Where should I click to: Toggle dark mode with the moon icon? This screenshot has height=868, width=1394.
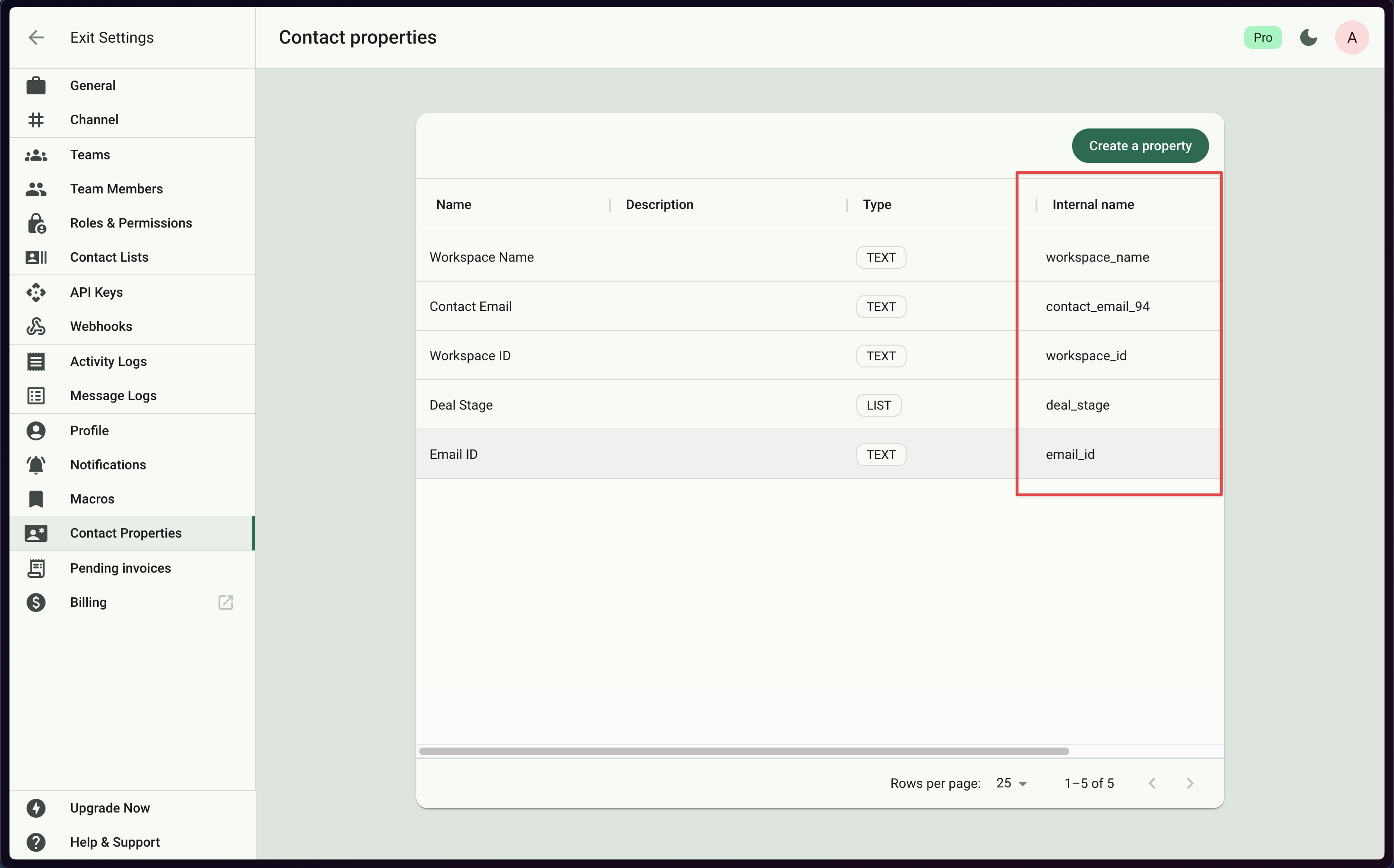[x=1308, y=37]
